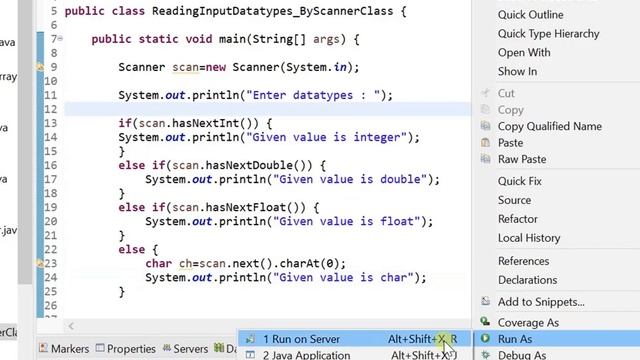Select Copy Qualified Name entry
640x360 pixels.
click(x=549, y=127)
